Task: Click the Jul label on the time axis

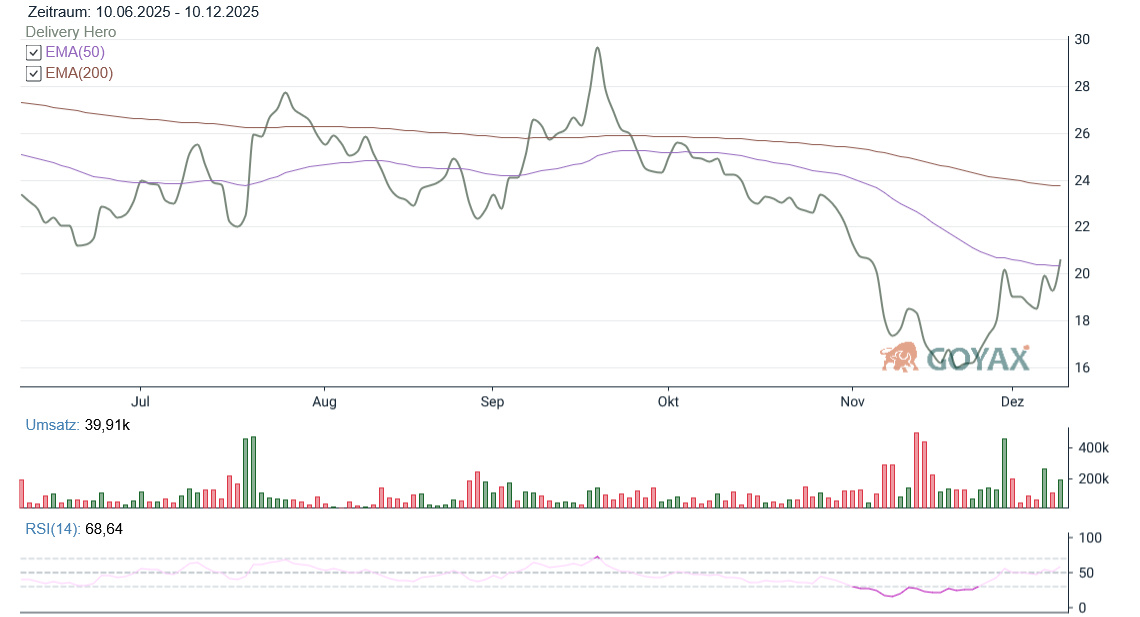Action: (141, 402)
